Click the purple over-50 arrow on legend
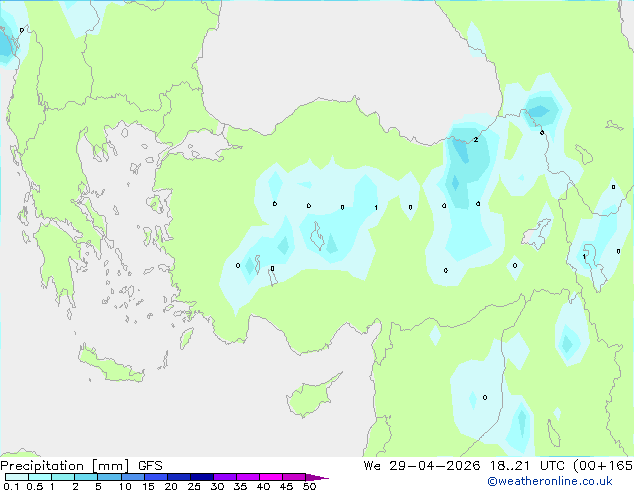This screenshot has height=490, width=634. coord(317,477)
